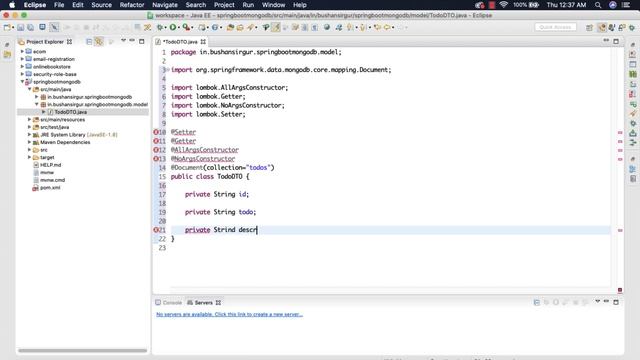Switch to the Console tab
The width and height of the screenshot is (640, 360).
(168, 302)
